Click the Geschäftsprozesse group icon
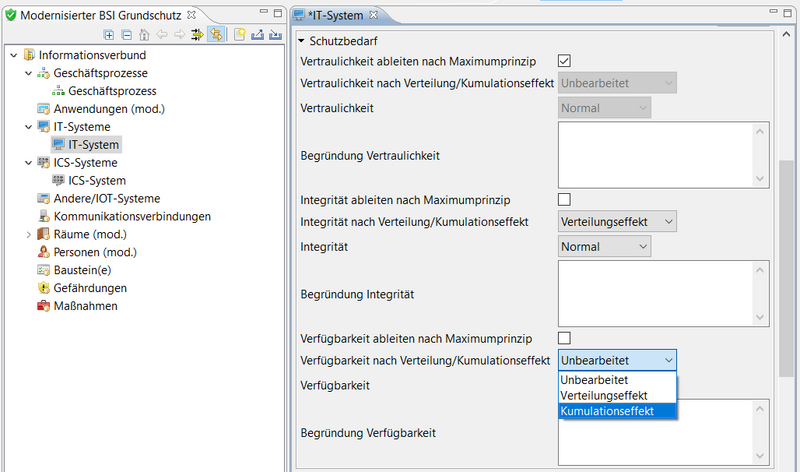 click(43, 73)
